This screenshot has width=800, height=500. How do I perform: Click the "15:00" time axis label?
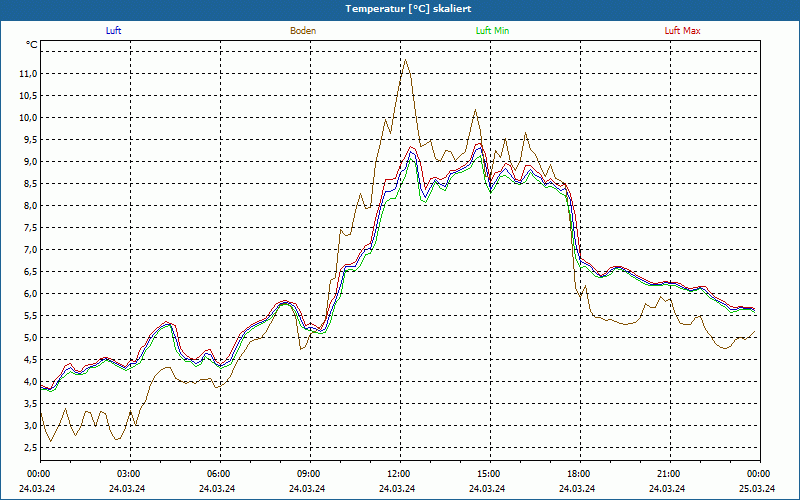tap(490, 473)
